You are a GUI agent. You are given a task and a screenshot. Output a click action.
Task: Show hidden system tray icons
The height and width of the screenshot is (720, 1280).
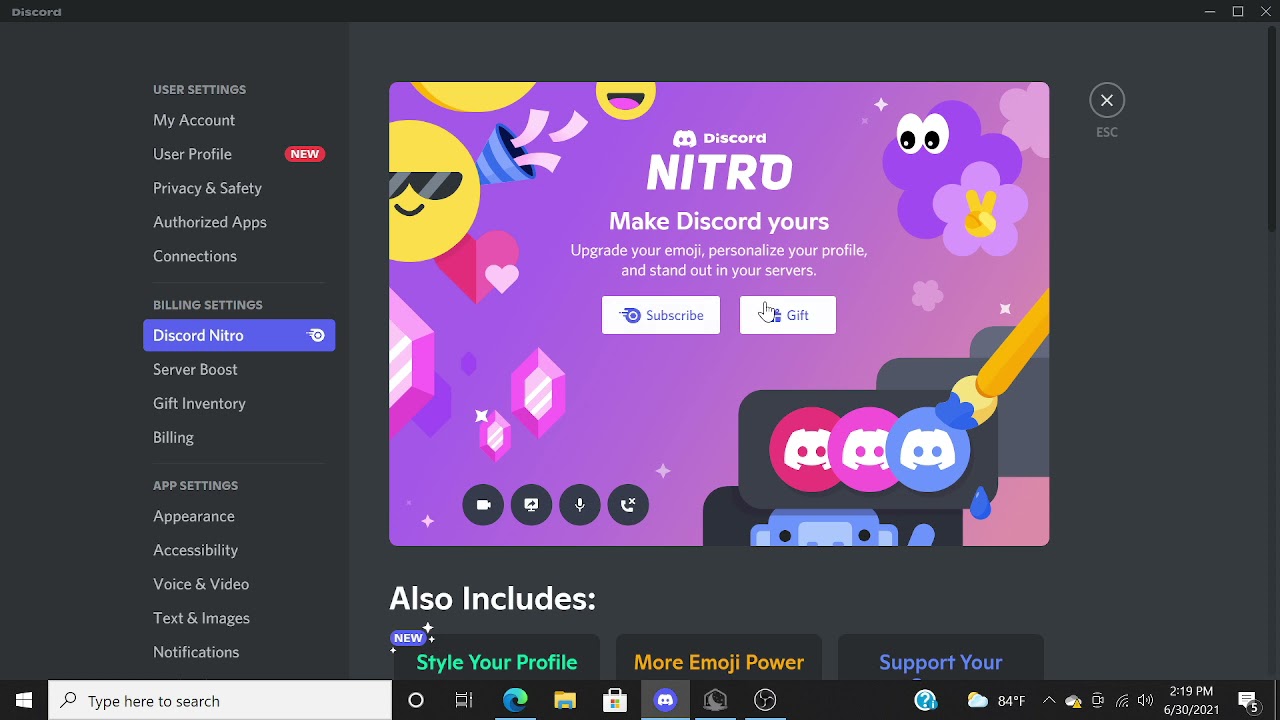(x=1049, y=700)
